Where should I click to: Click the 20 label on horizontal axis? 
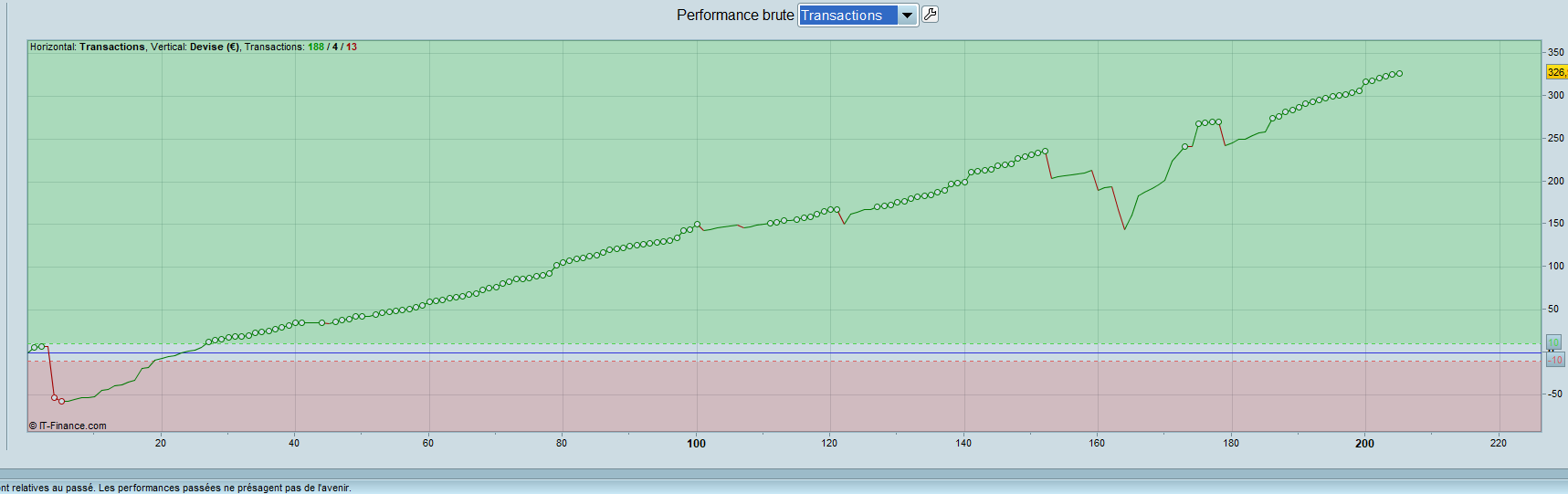click(161, 443)
